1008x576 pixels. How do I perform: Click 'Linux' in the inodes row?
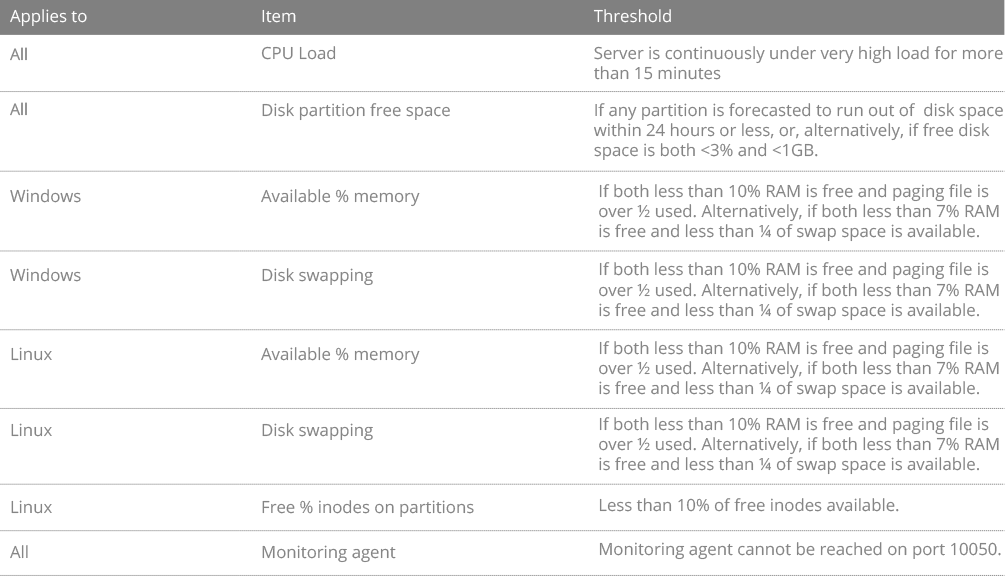[x=31, y=507]
